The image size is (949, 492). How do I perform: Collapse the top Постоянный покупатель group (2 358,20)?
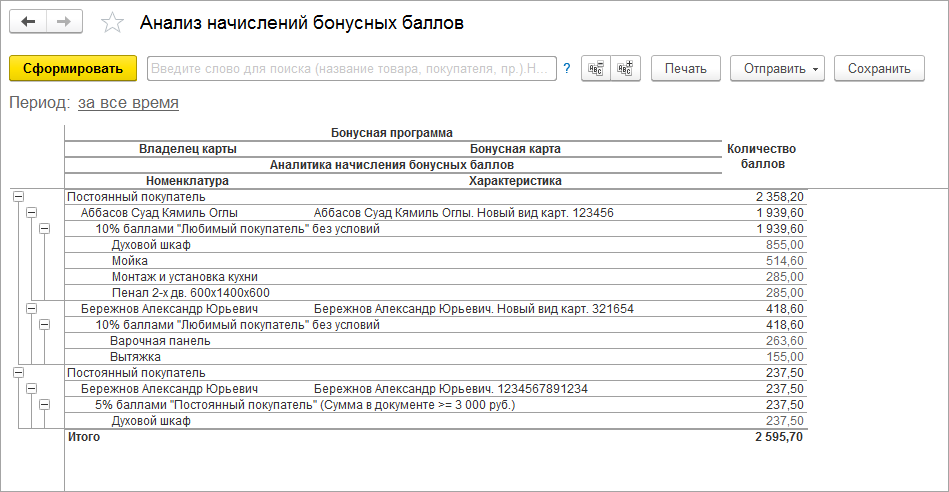tap(18, 197)
